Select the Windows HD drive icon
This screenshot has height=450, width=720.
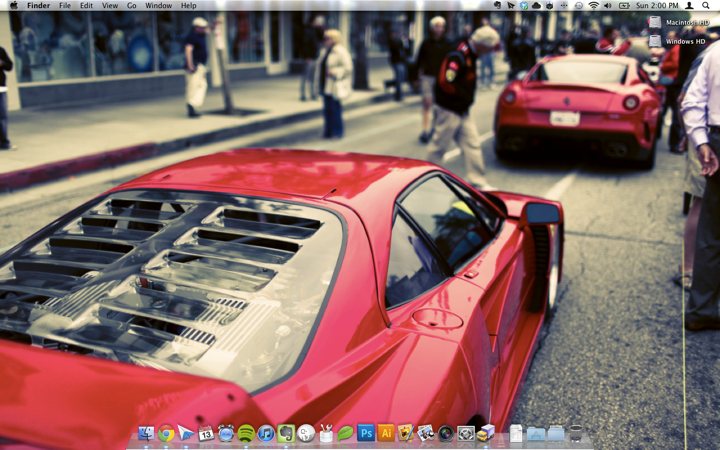(x=655, y=41)
